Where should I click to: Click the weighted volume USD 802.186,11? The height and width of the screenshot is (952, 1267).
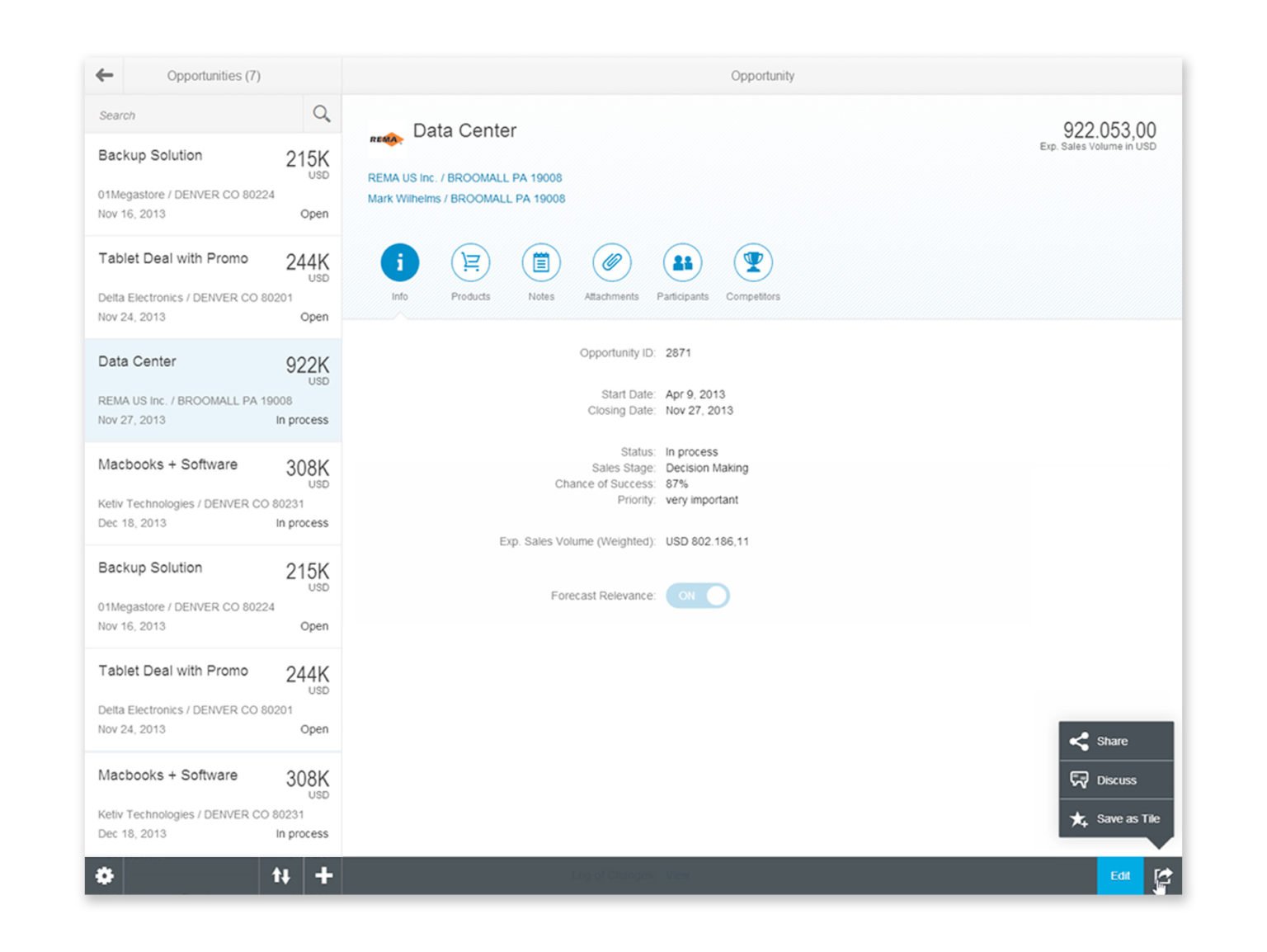click(707, 541)
